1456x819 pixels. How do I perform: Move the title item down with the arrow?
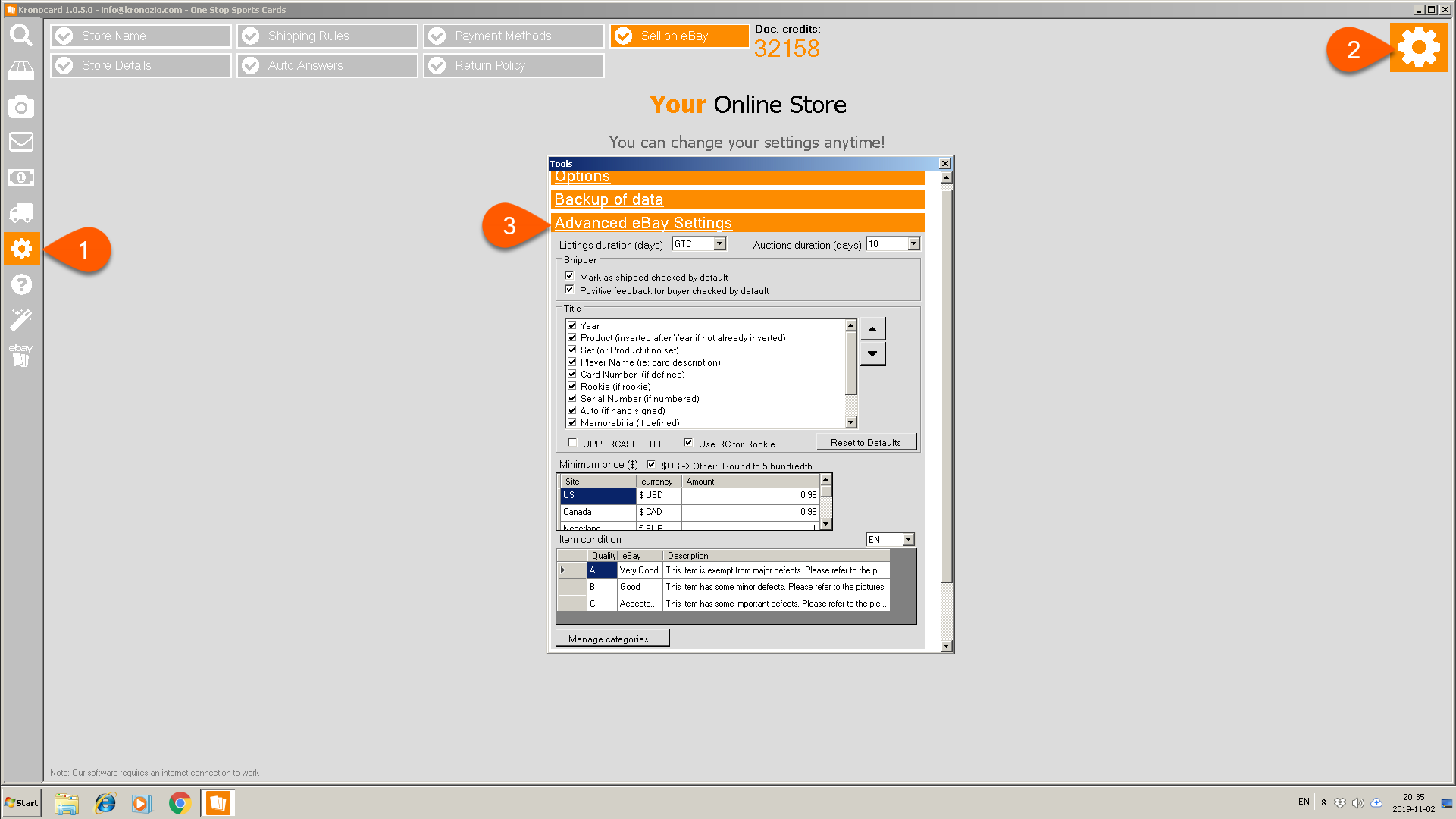pyautogui.click(x=872, y=353)
